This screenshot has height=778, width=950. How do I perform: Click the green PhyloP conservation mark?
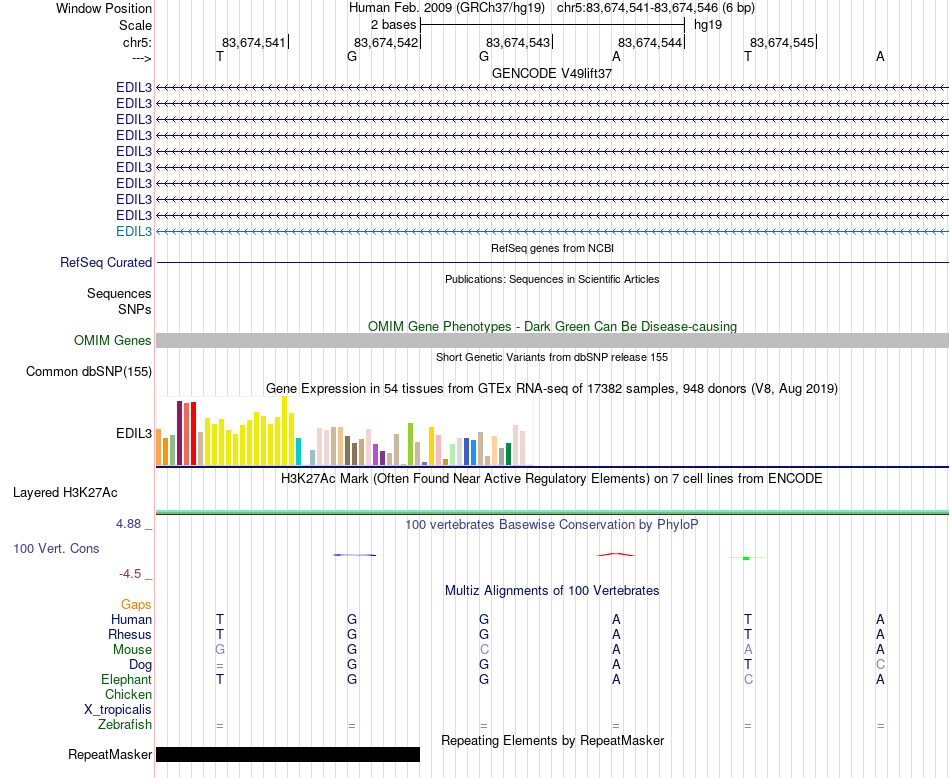point(746,558)
